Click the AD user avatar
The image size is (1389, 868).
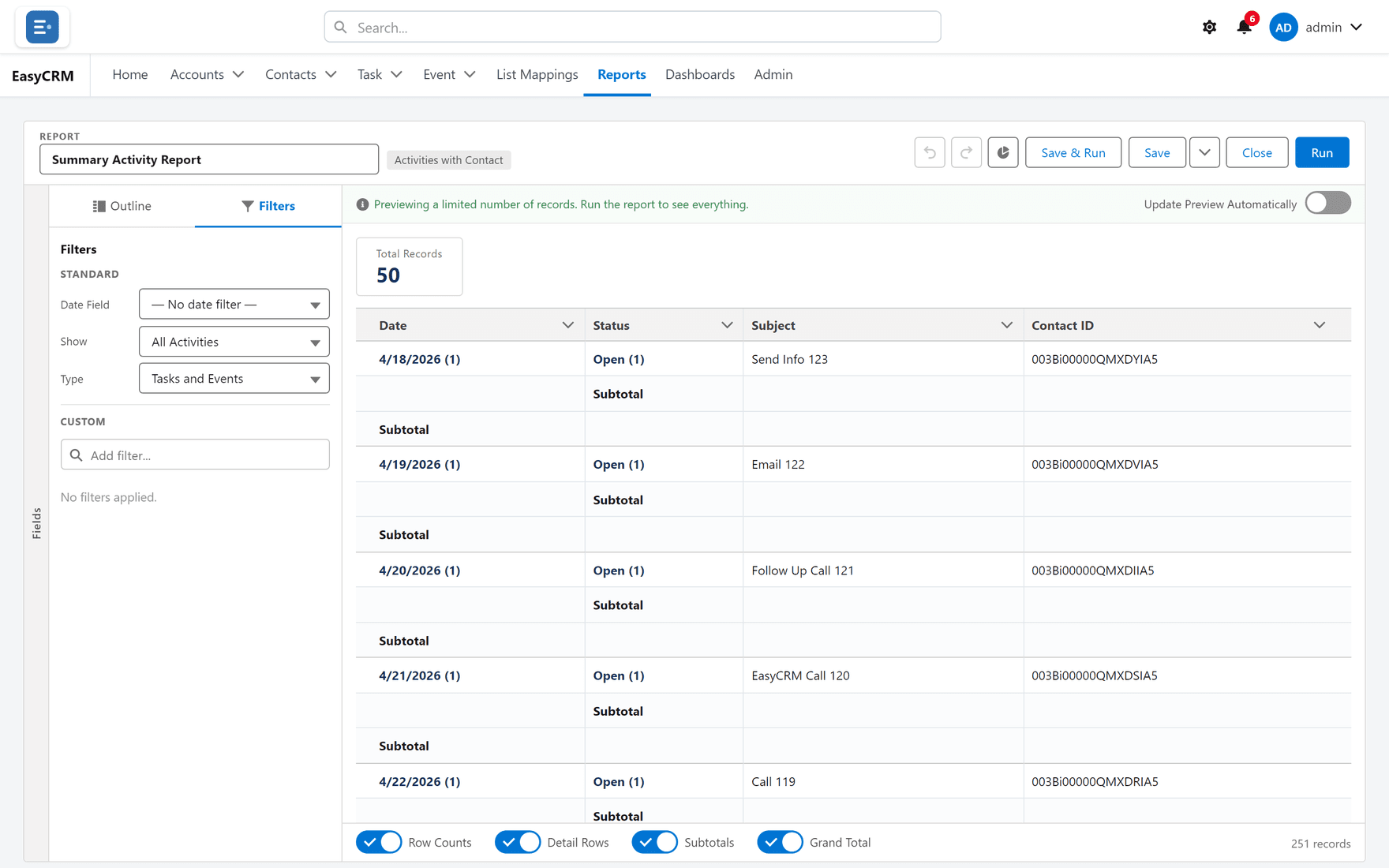(1283, 27)
